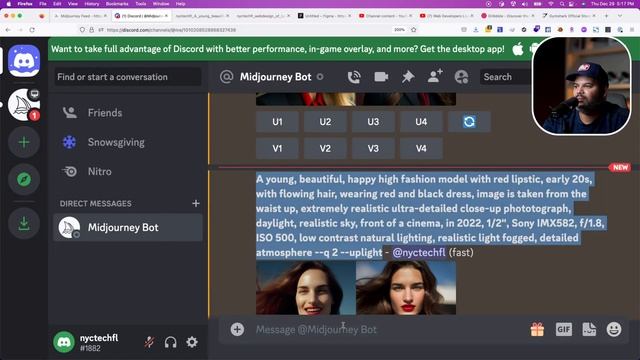Go back with Firefox back arrow
The image size is (640, 360).
[8, 30]
